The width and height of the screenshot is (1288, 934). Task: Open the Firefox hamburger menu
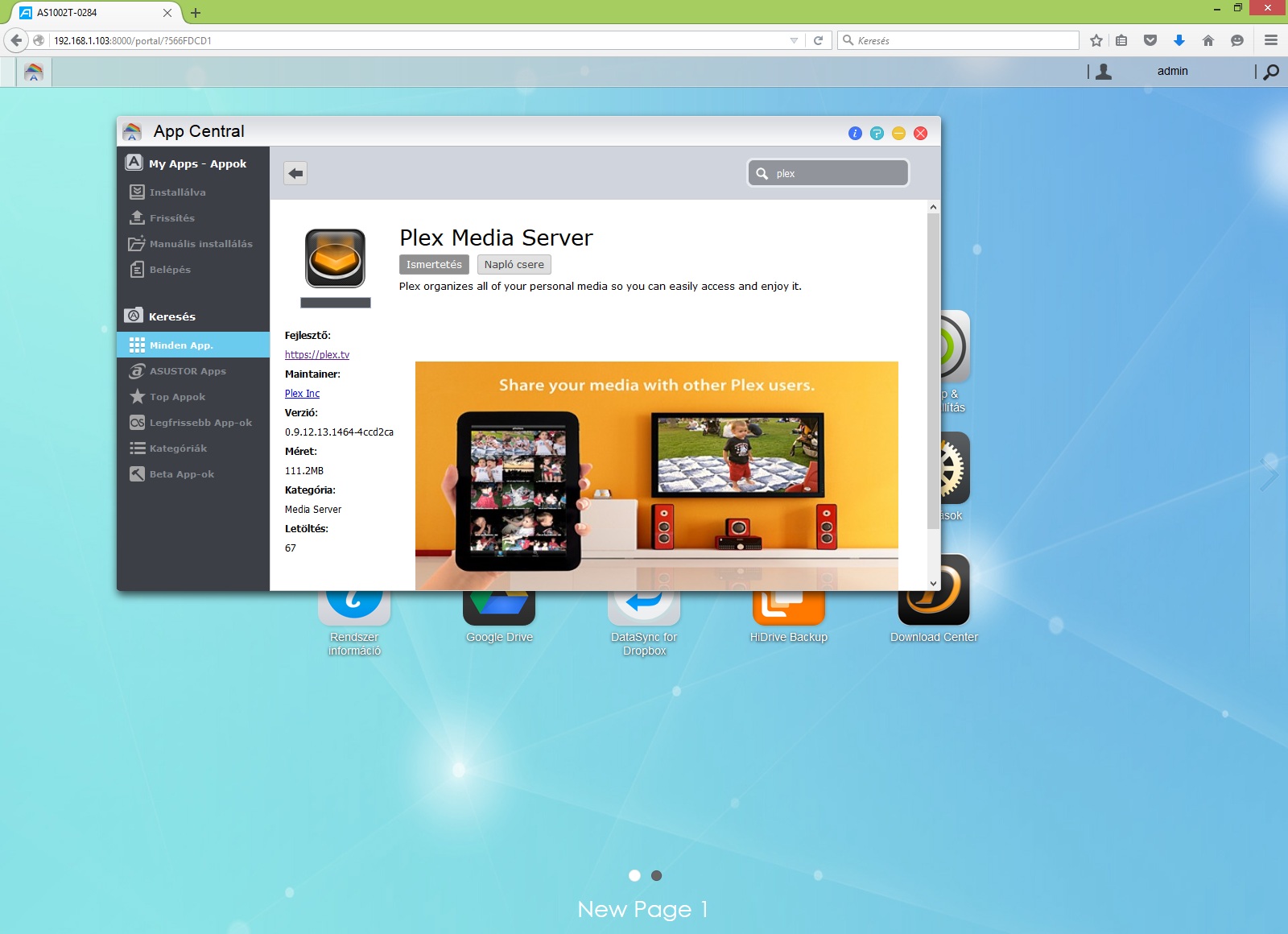click(1271, 40)
